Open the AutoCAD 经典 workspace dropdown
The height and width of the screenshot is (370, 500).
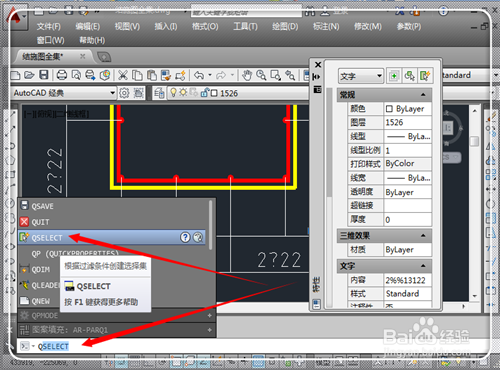pyautogui.click(x=64, y=93)
